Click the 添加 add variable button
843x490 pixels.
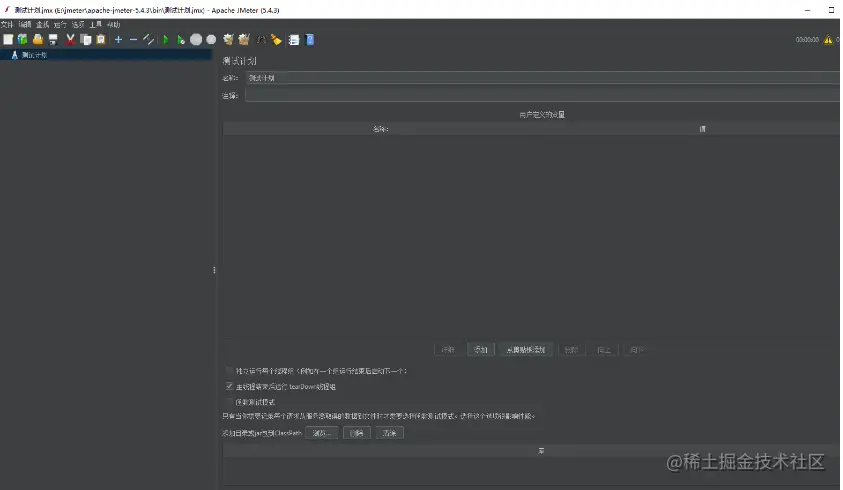click(x=481, y=350)
